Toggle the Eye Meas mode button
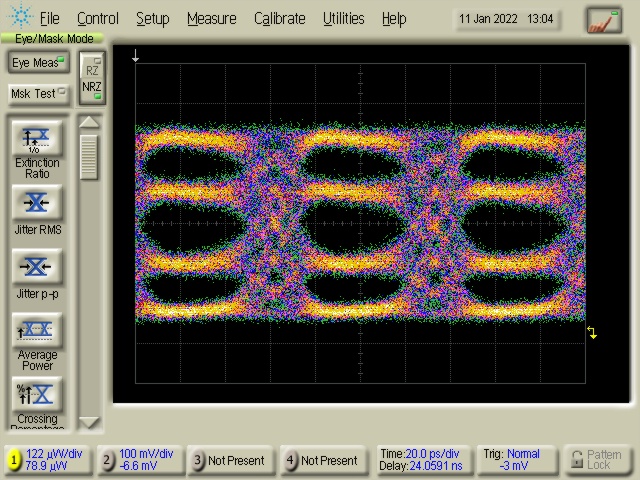Image resolution: width=640 pixels, height=480 pixels. [x=37, y=63]
